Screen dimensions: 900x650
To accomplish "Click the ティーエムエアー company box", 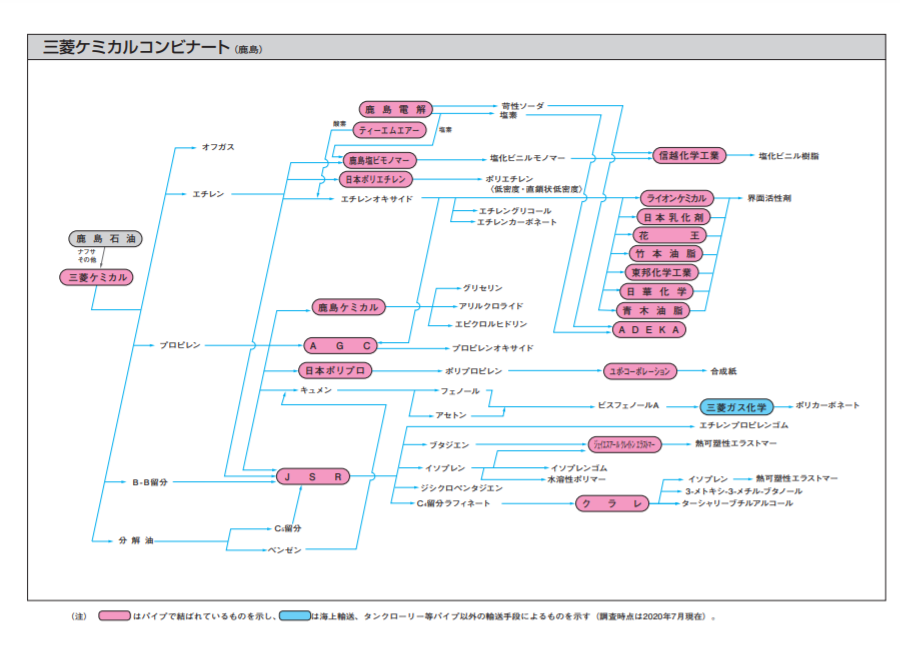I will [x=390, y=130].
